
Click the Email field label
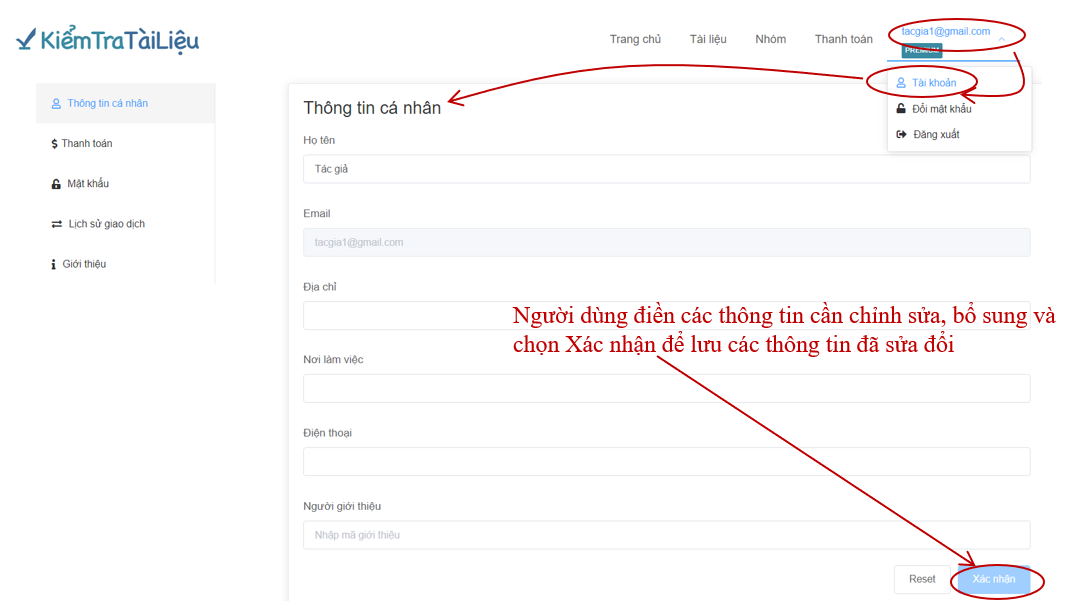pos(317,214)
